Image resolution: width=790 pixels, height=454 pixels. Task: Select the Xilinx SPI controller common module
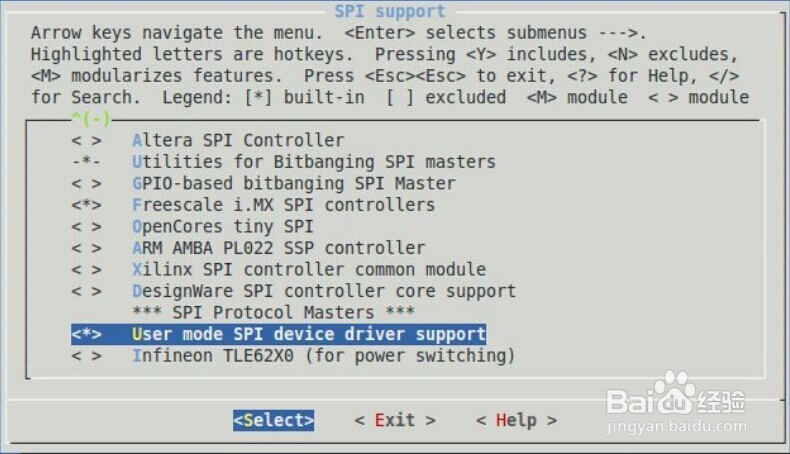pyautogui.click(x=308, y=269)
